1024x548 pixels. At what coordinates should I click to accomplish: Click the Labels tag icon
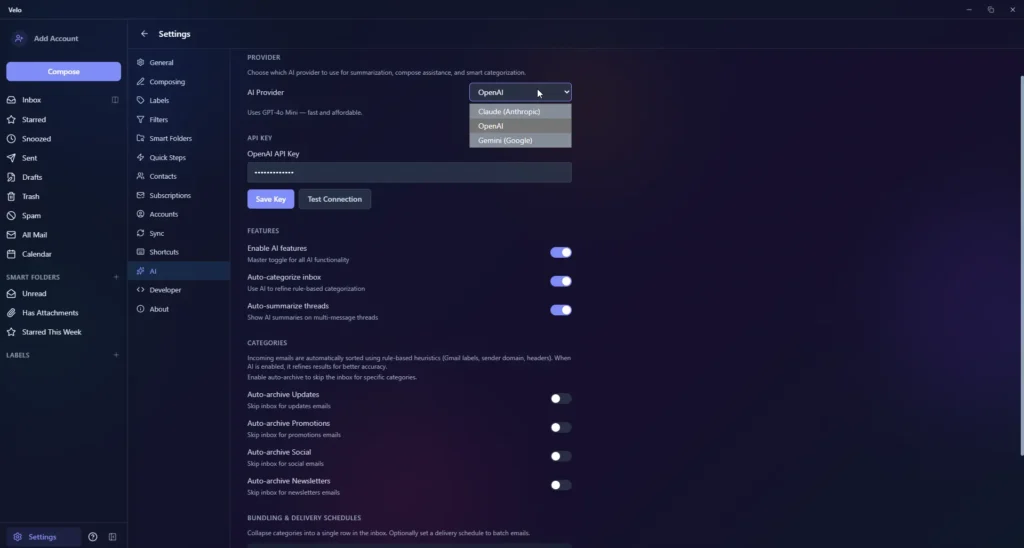(x=140, y=101)
